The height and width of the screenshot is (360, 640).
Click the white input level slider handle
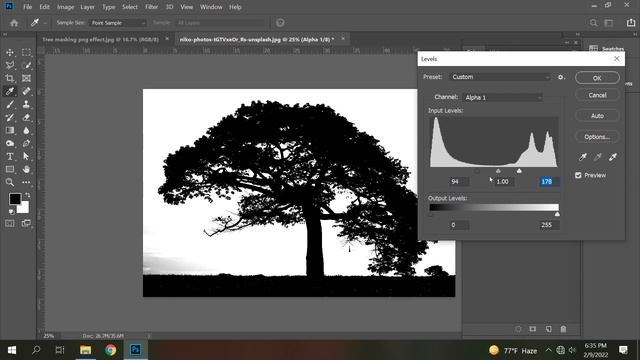pos(519,171)
